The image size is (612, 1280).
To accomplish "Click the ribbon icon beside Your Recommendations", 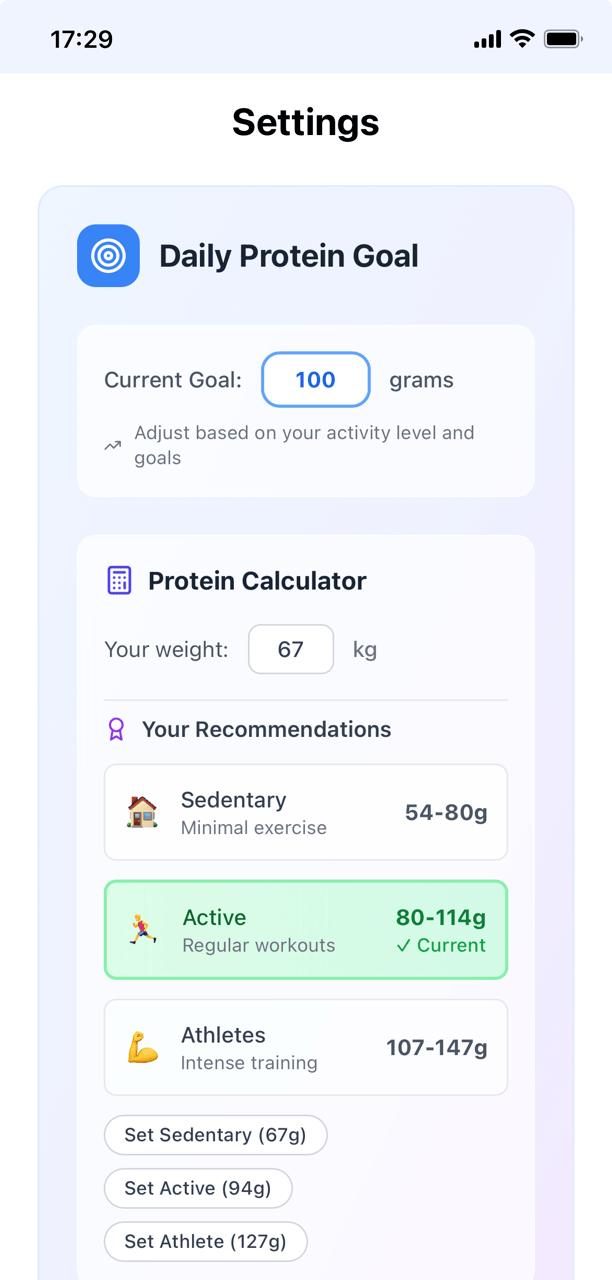I will pos(118,729).
